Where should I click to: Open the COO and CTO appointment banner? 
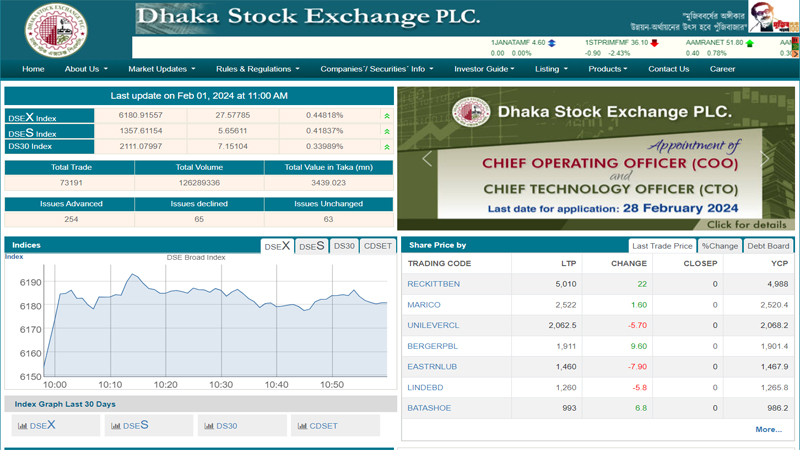(596, 159)
